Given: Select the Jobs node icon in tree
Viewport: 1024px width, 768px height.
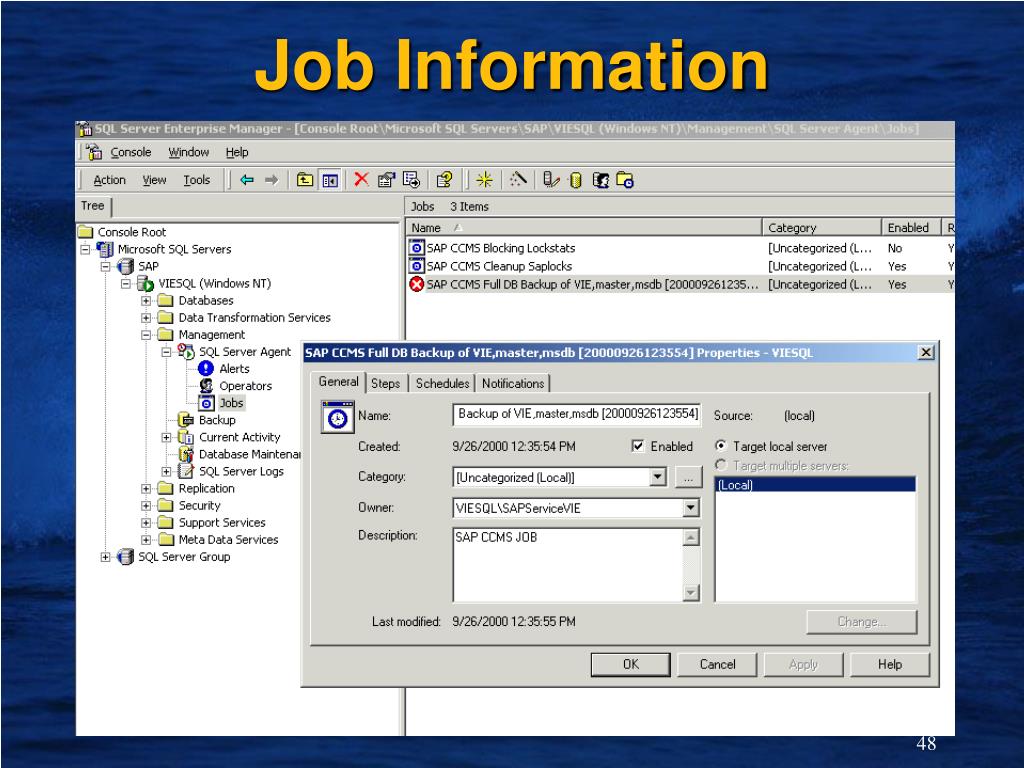Looking at the screenshot, I should [206, 403].
